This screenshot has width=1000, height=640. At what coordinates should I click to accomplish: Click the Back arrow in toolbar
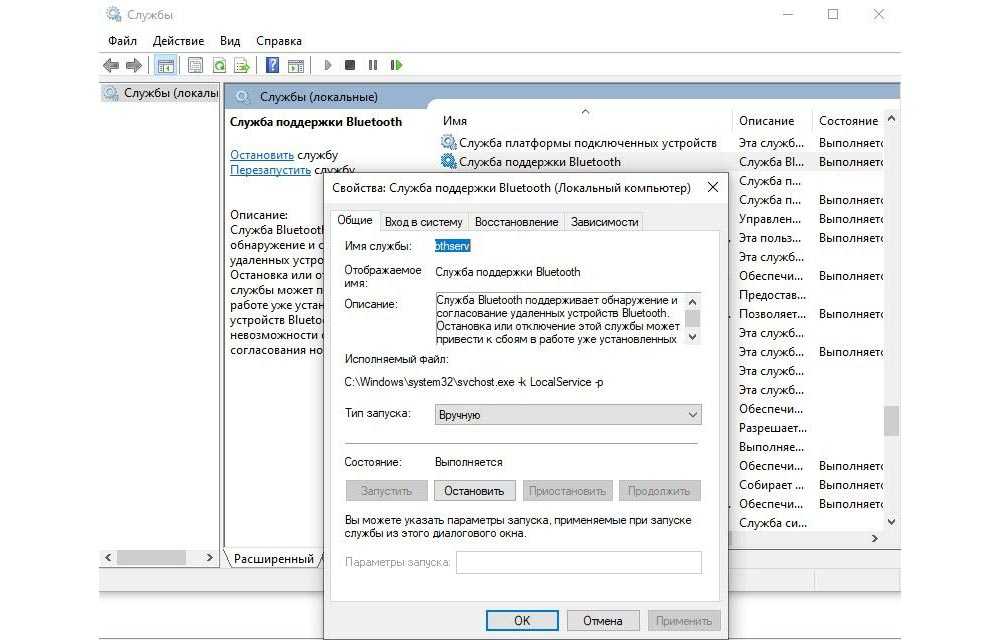[x=111, y=66]
